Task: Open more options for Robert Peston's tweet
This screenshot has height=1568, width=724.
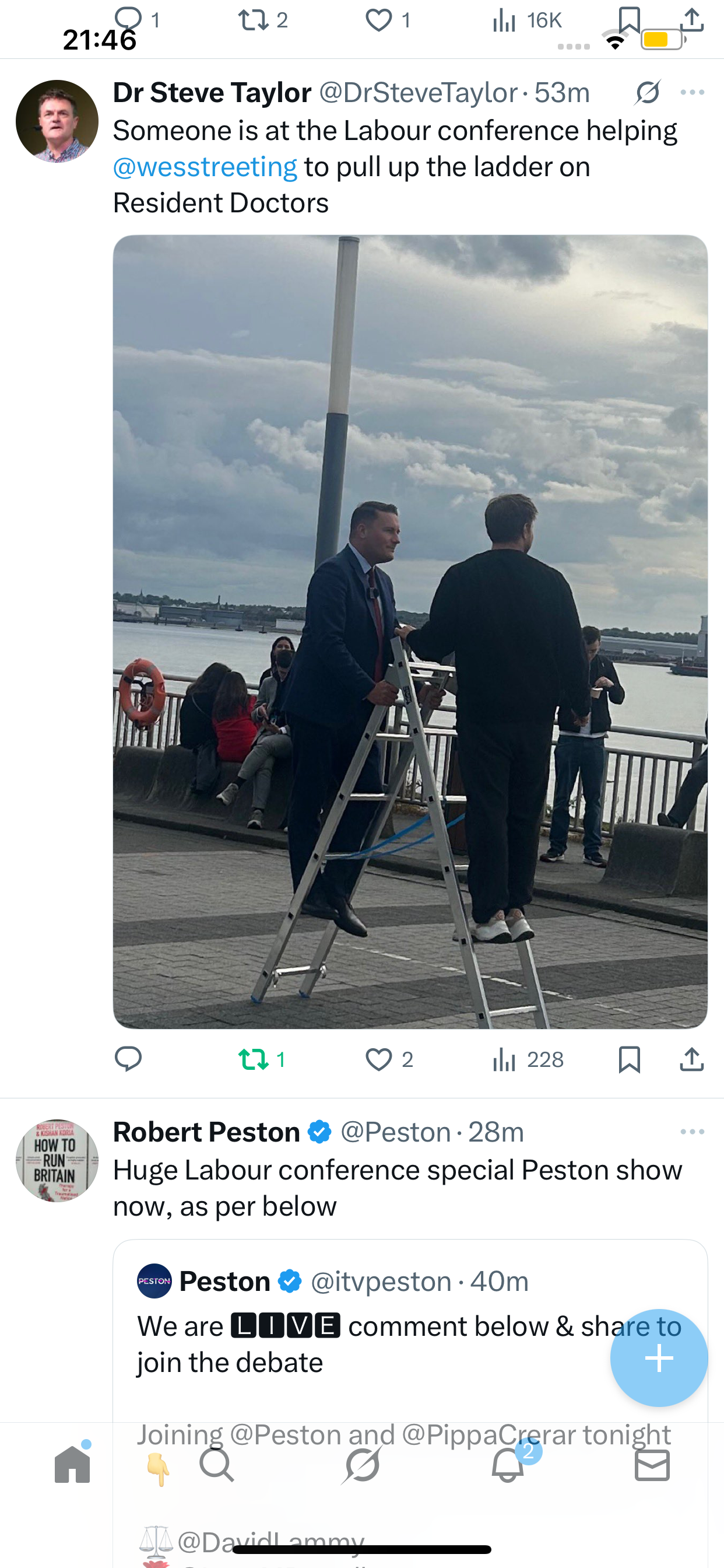Action: click(693, 1132)
